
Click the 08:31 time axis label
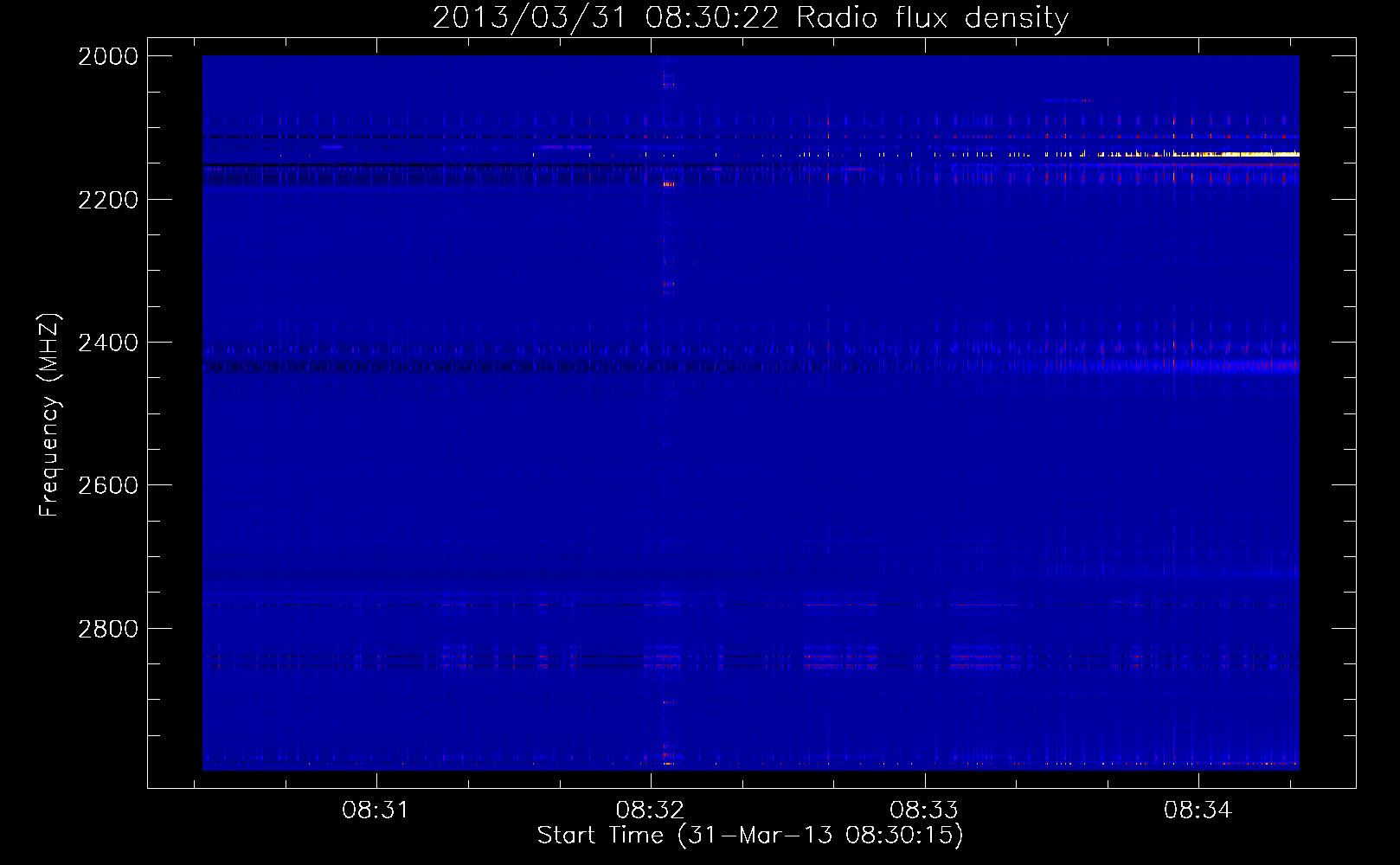(375, 810)
